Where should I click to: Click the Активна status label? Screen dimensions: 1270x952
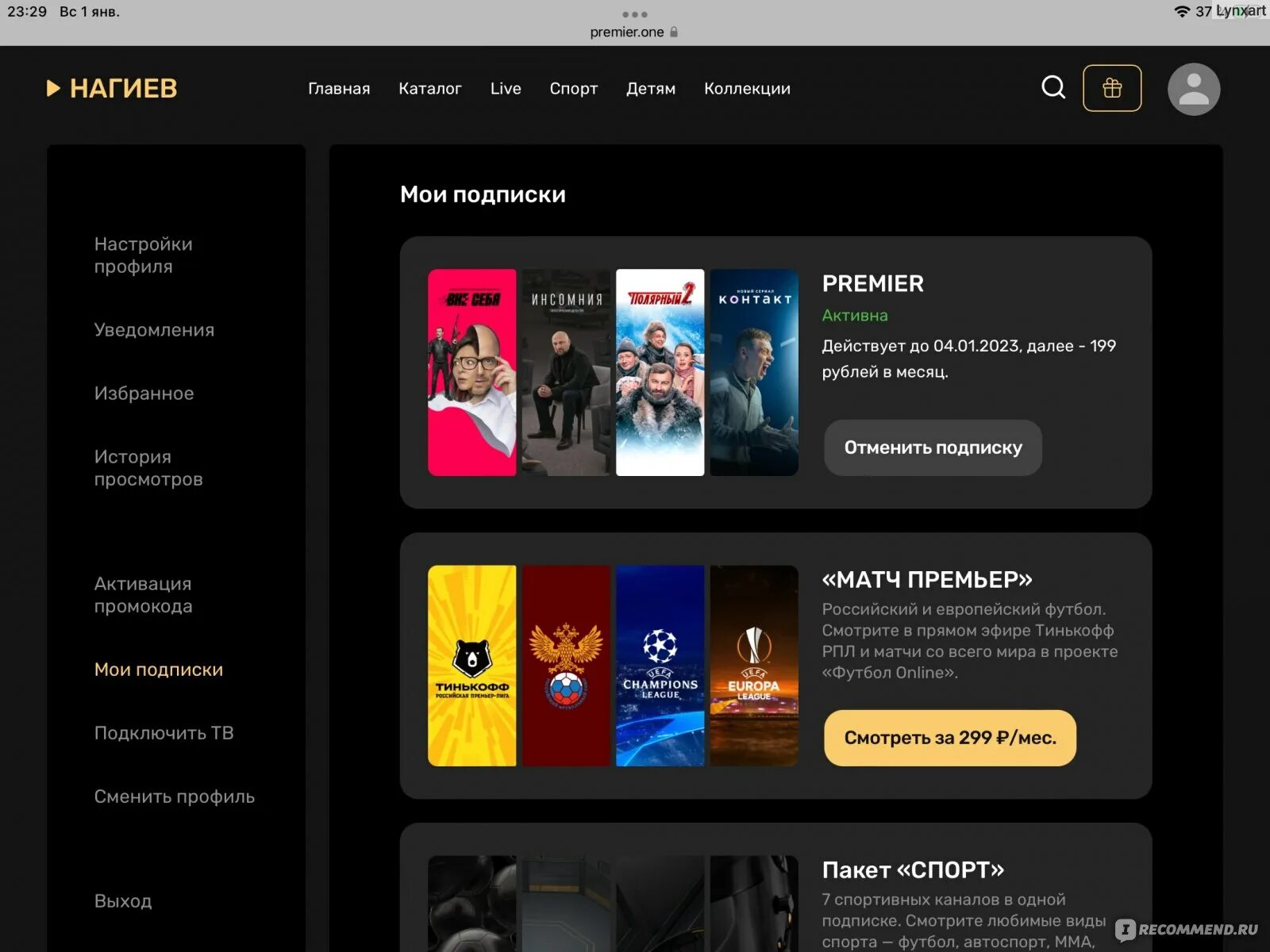(x=855, y=316)
